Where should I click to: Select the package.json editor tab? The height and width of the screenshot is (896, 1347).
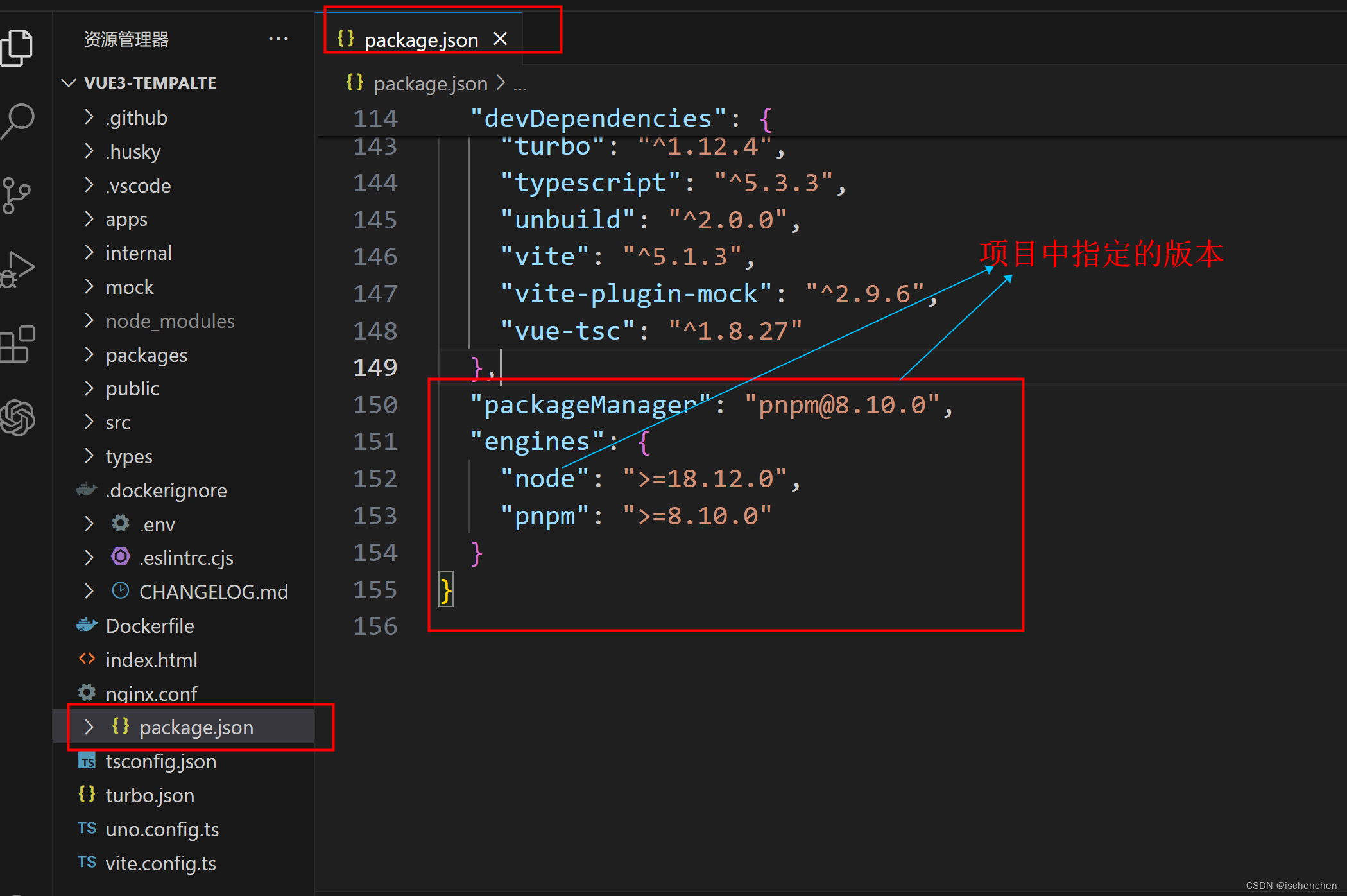click(x=420, y=40)
